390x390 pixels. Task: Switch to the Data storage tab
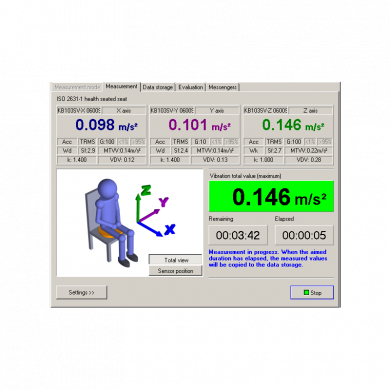pyautogui.click(x=158, y=87)
